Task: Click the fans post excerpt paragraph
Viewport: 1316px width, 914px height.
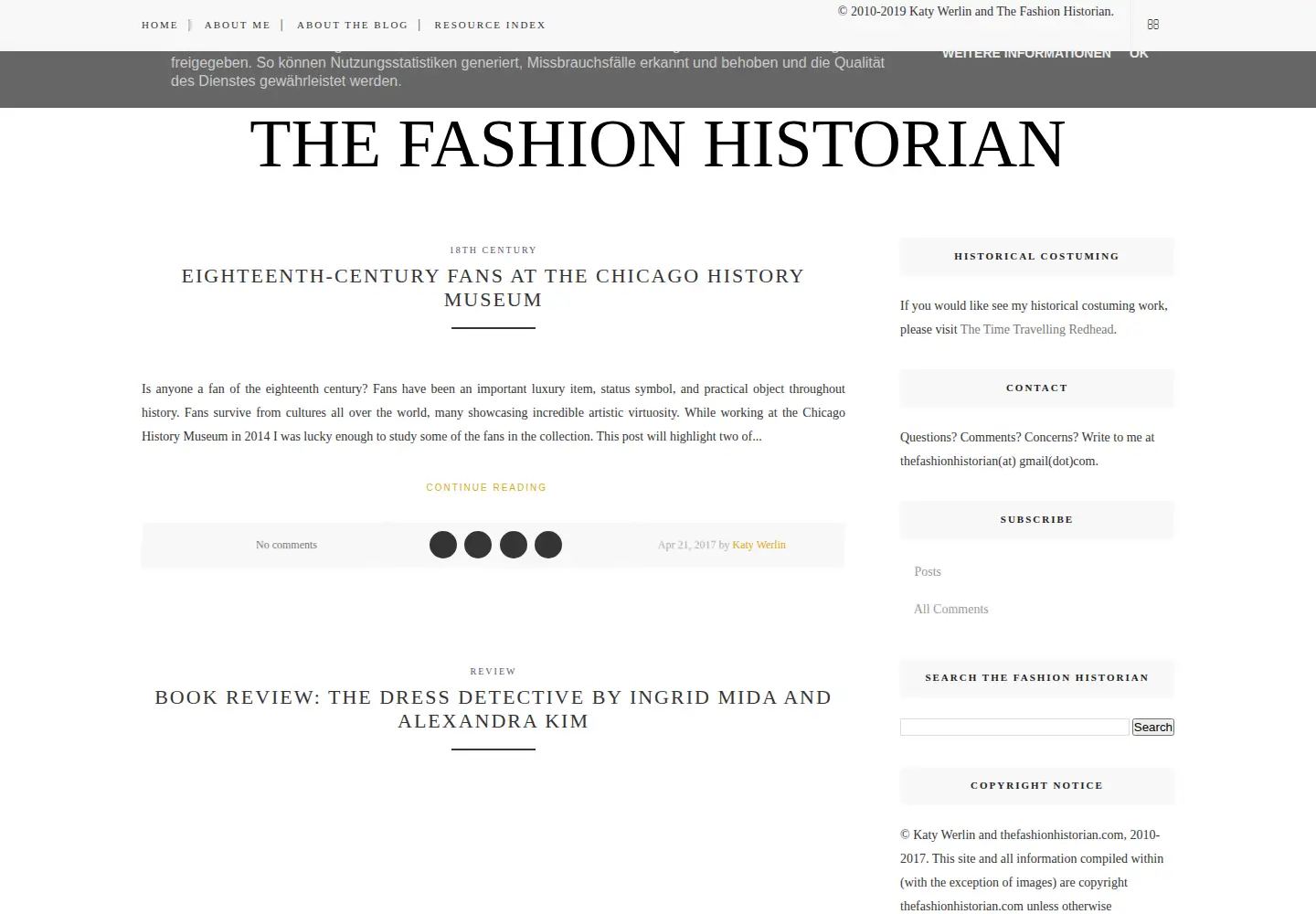Action: [493, 412]
